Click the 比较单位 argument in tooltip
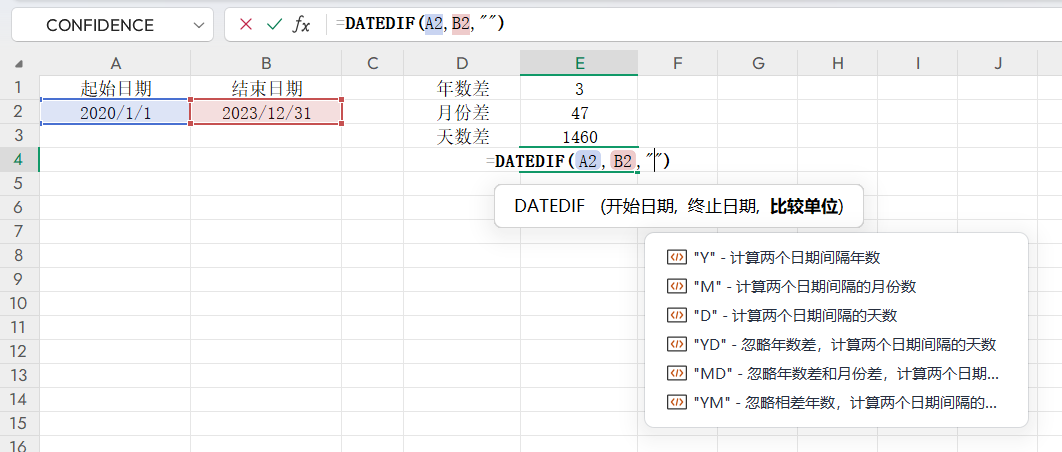Image resolution: width=1062 pixels, height=452 pixels. [x=805, y=206]
